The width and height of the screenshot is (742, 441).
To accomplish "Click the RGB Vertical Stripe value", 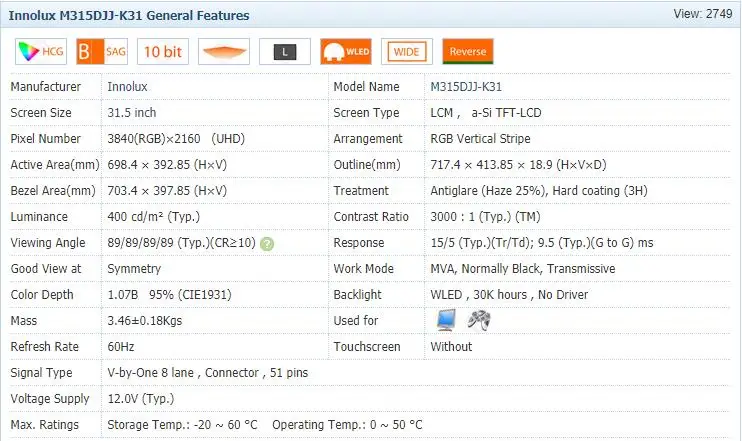I will click(x=480, y=139).
